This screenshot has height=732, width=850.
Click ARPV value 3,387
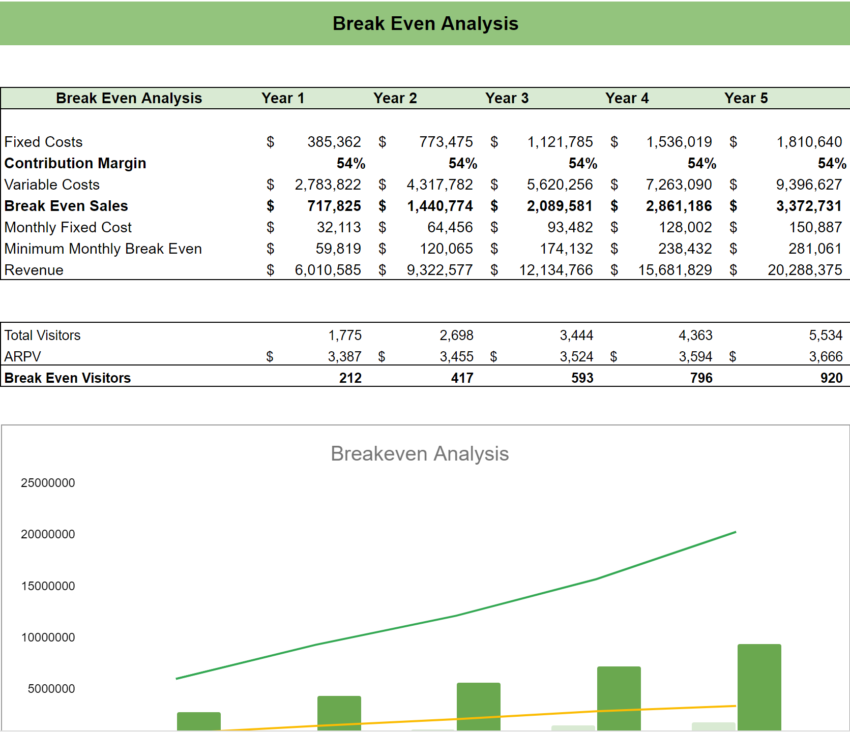coord(345,356)
